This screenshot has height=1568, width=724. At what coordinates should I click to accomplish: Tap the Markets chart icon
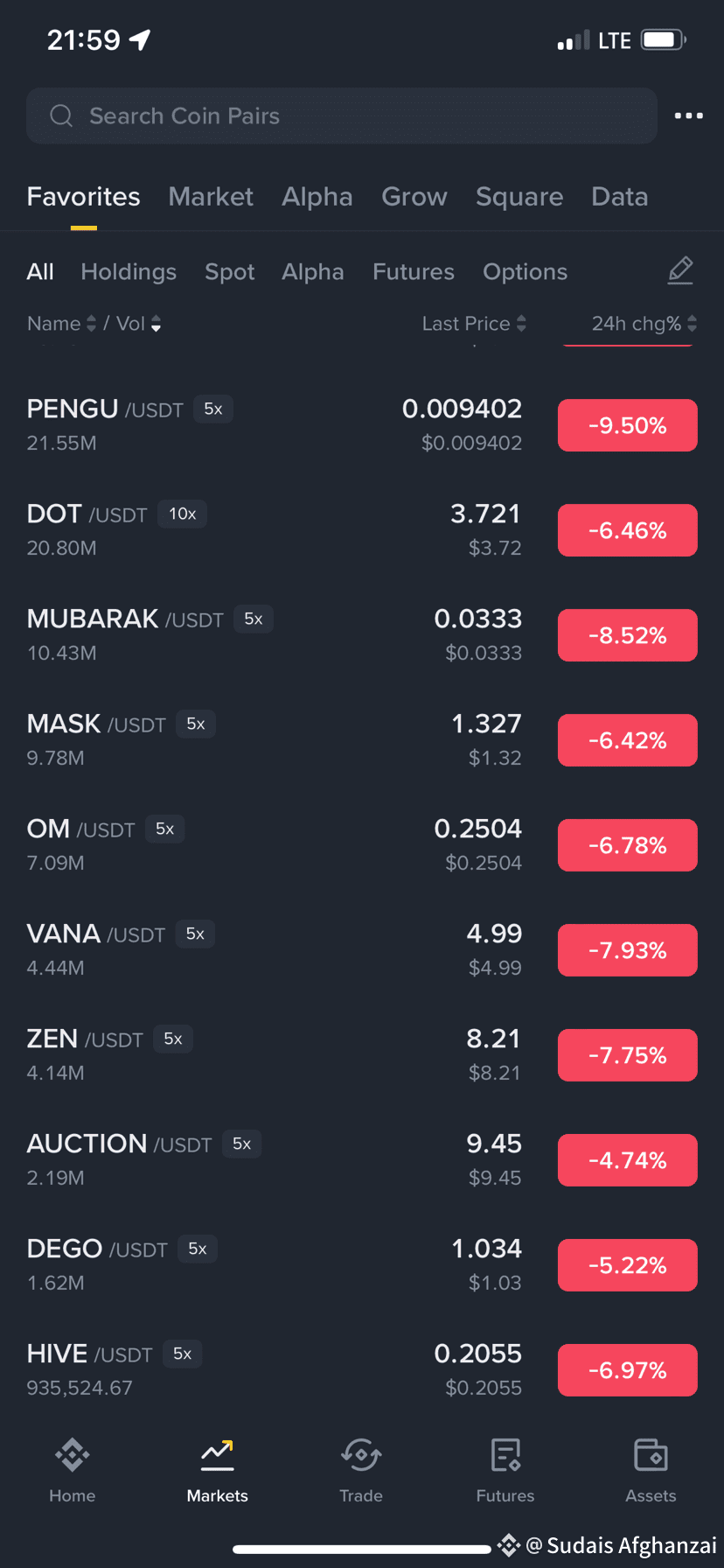click(x=217, y=1455)
